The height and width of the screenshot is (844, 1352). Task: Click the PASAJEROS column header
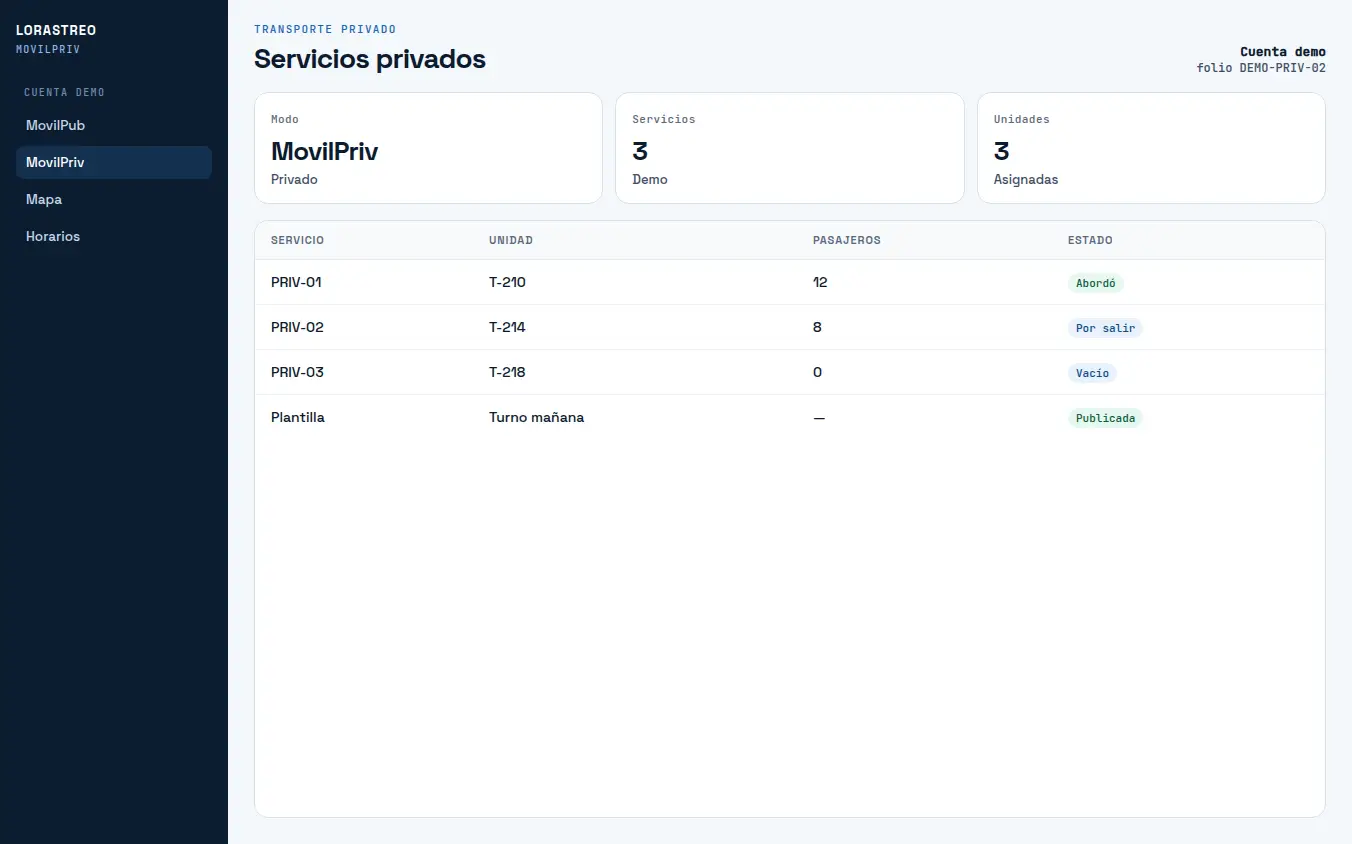tap(847, 240)
